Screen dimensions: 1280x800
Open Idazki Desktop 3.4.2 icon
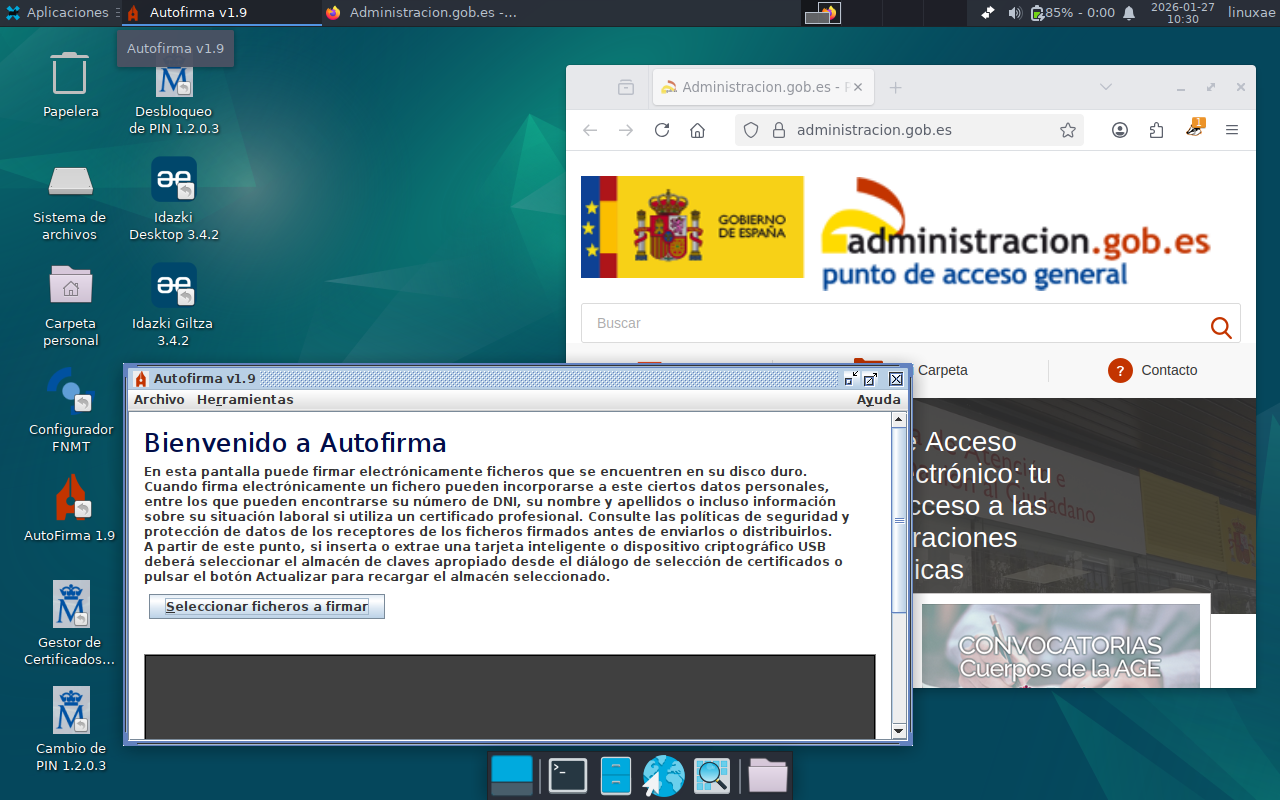[x=174, y=180]
